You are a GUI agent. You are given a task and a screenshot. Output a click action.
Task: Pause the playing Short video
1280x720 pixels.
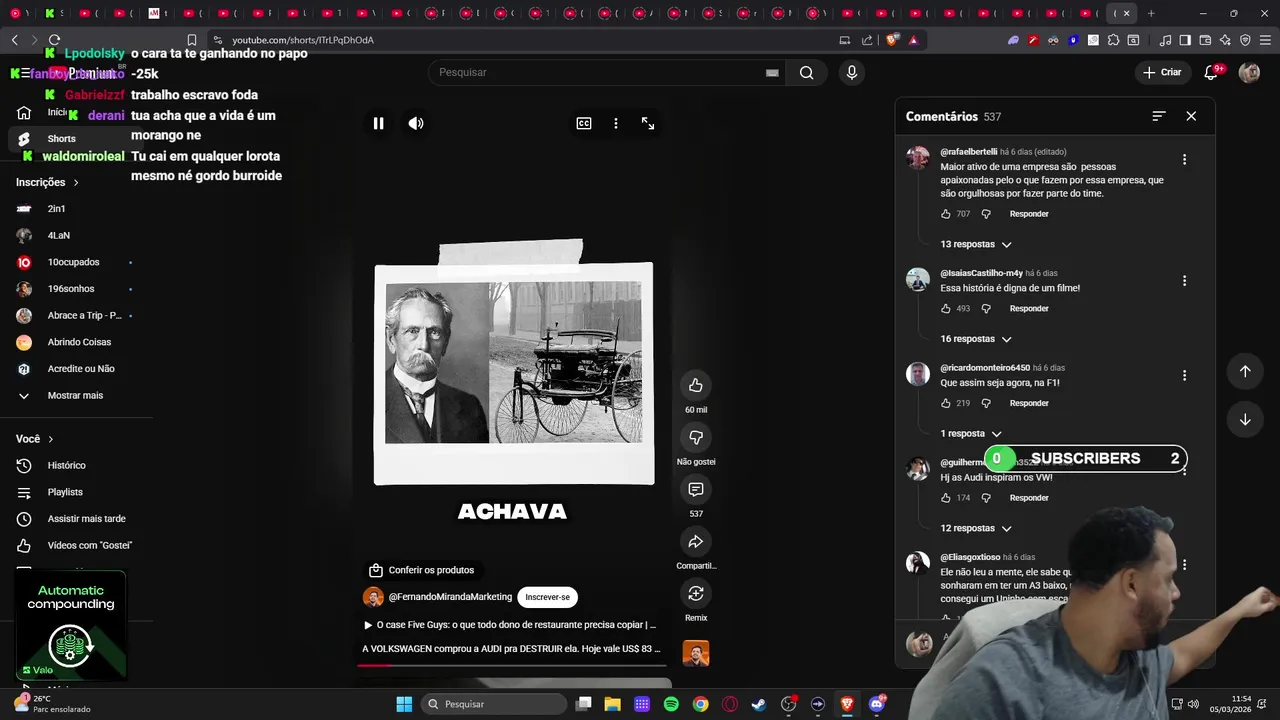379,123
